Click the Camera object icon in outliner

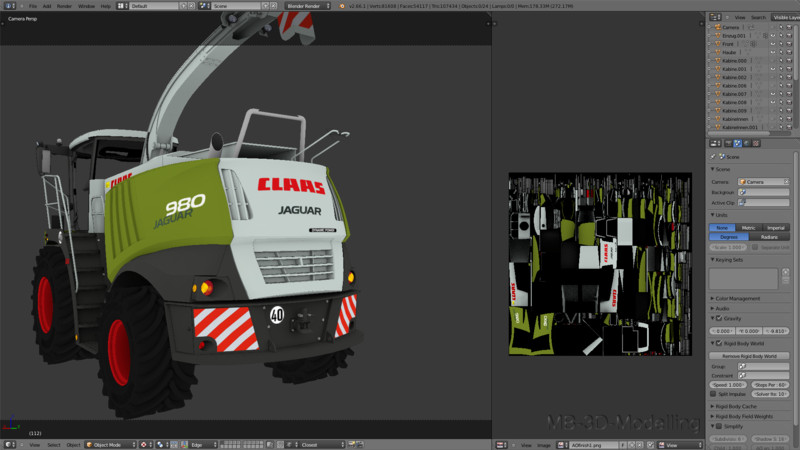(x=717, y=27)
